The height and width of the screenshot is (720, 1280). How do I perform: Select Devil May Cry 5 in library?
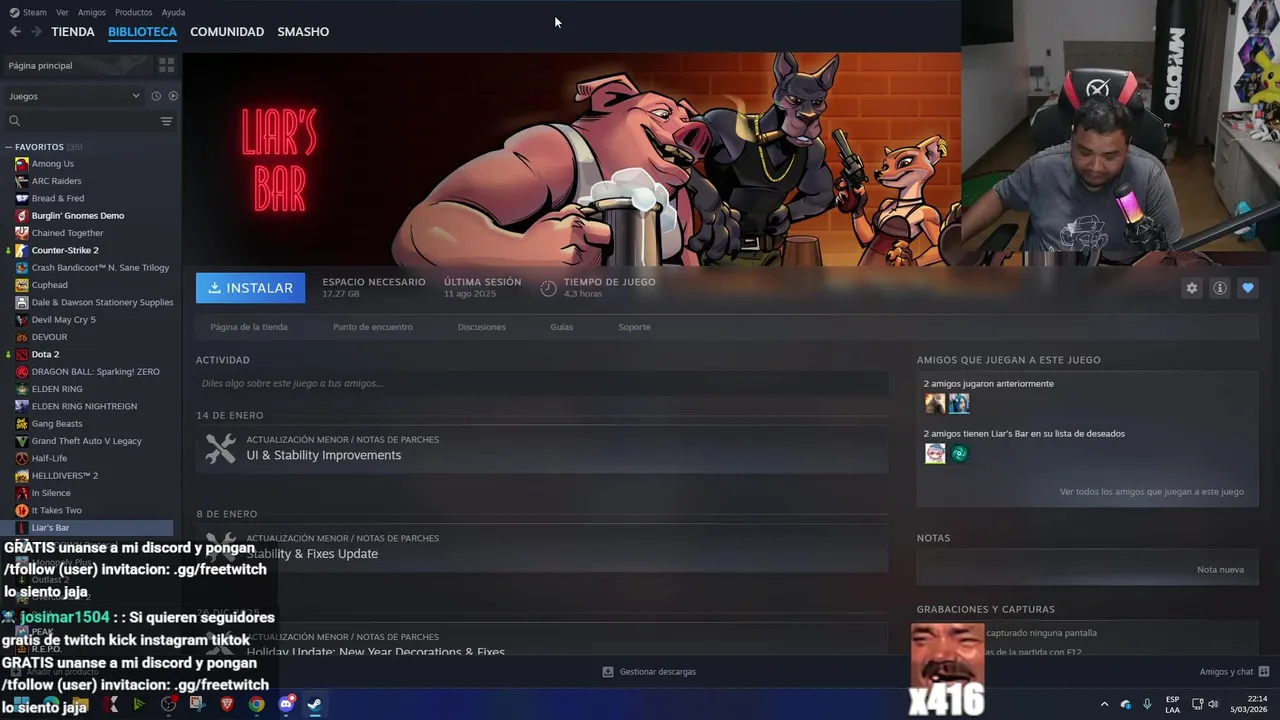click(x=63, y=320)
